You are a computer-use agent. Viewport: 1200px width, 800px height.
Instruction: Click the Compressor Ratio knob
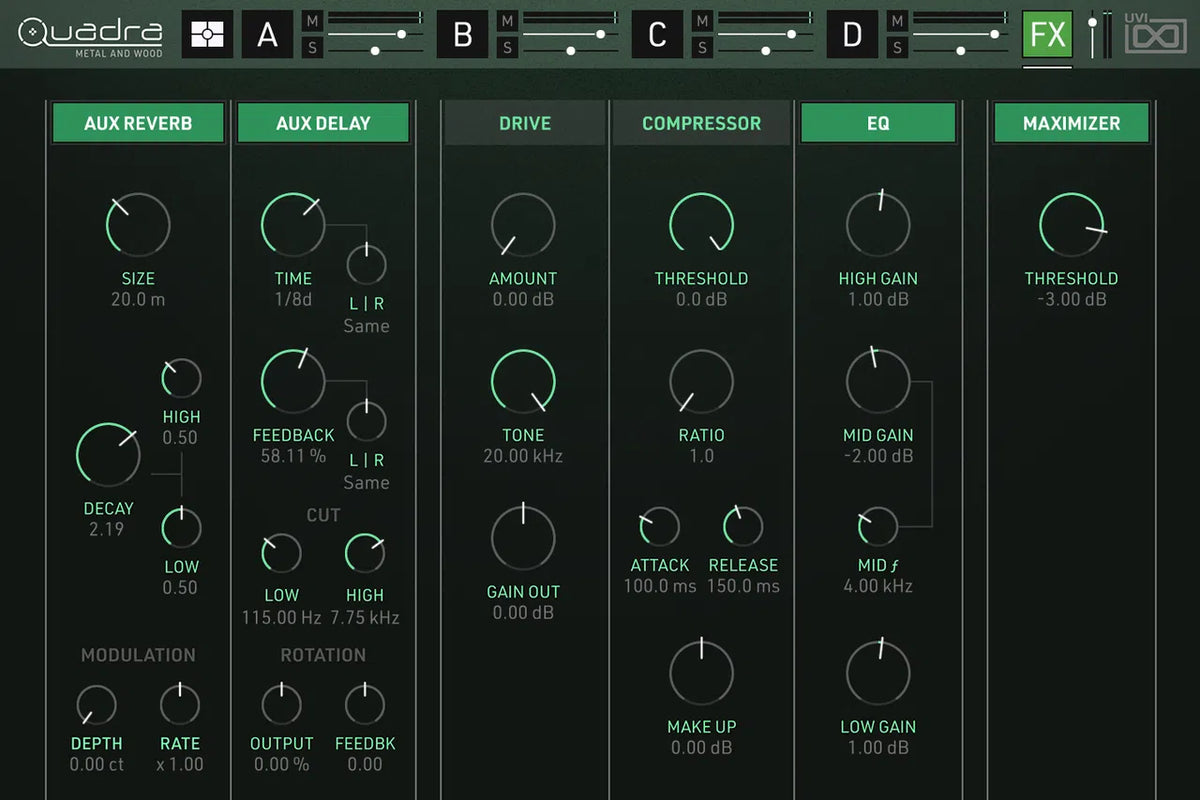click(x=701, y=382)
